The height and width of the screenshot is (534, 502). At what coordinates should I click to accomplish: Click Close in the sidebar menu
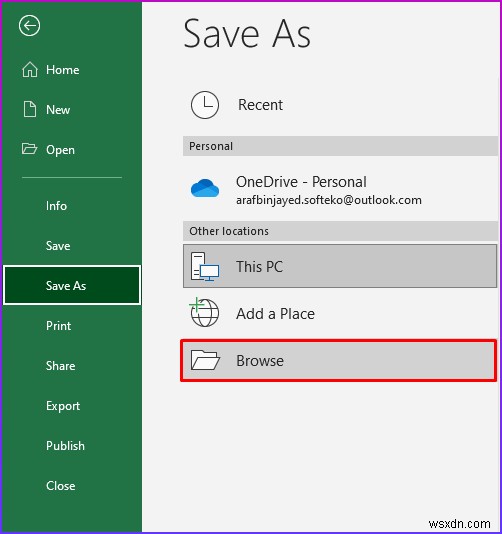tap(61, 485)
